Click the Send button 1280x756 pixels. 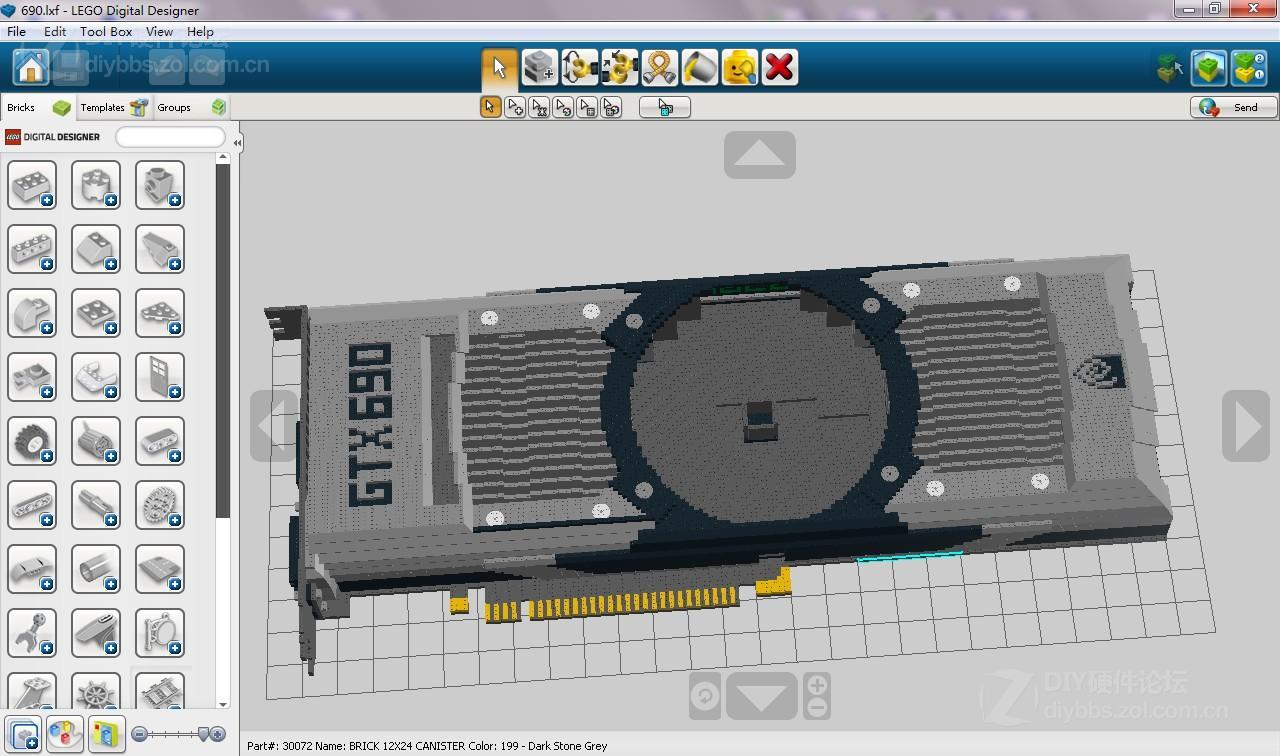point(1234,107)
